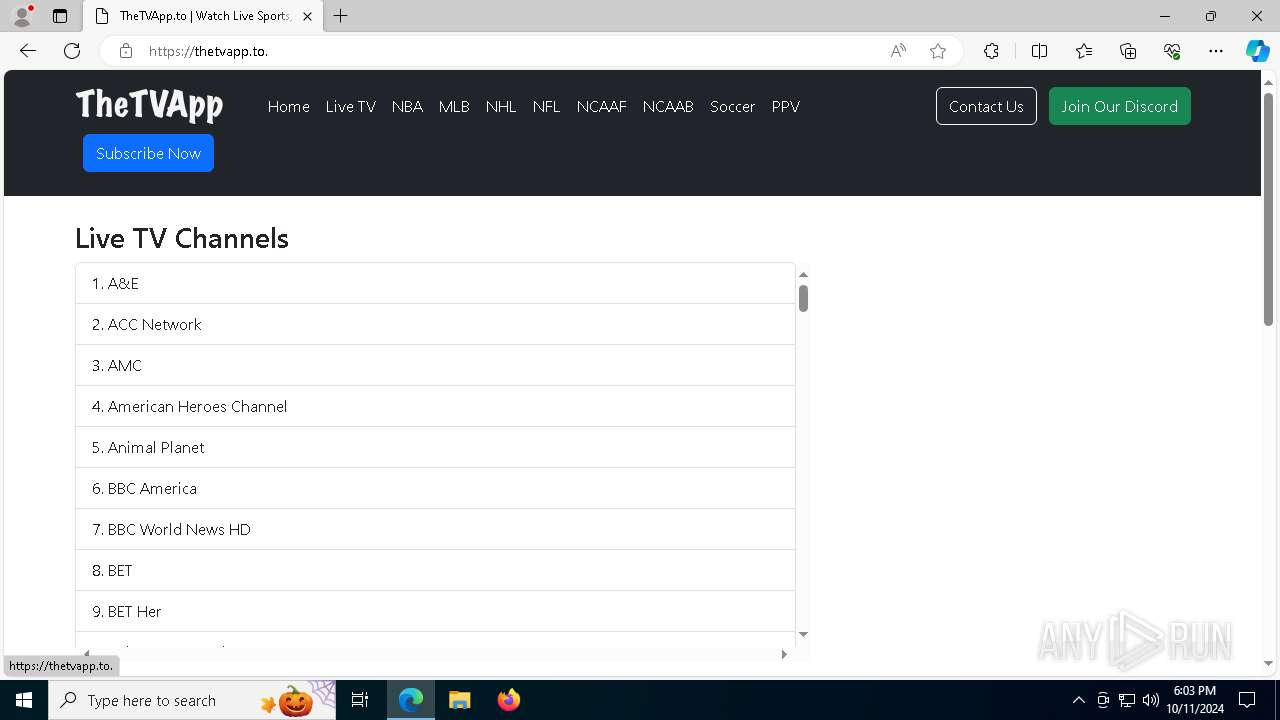Reload the page with refresh icon
This screenshot has height=720, width=1280.
click(x=72, y=51)
